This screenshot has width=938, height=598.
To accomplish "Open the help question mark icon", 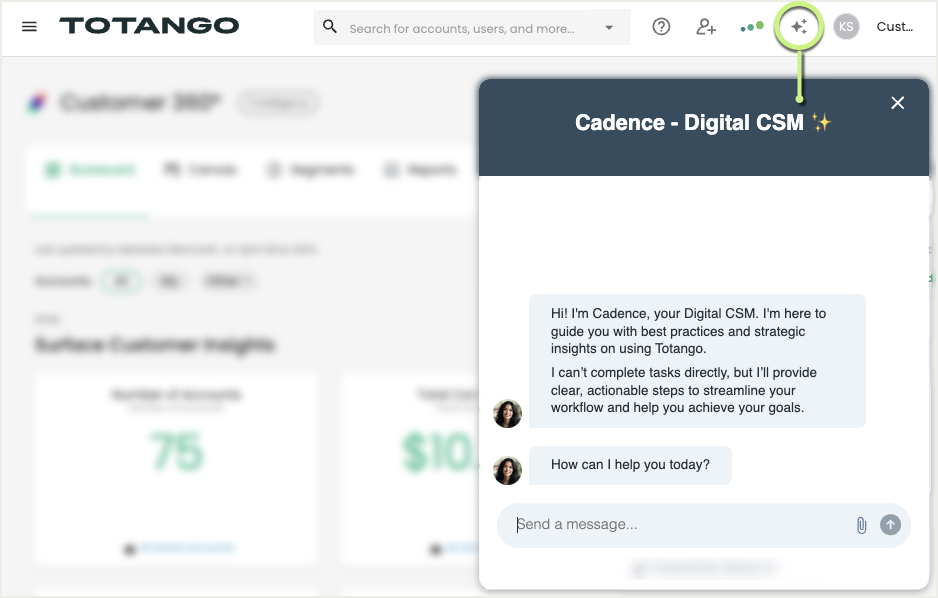I will click(661, 26).
